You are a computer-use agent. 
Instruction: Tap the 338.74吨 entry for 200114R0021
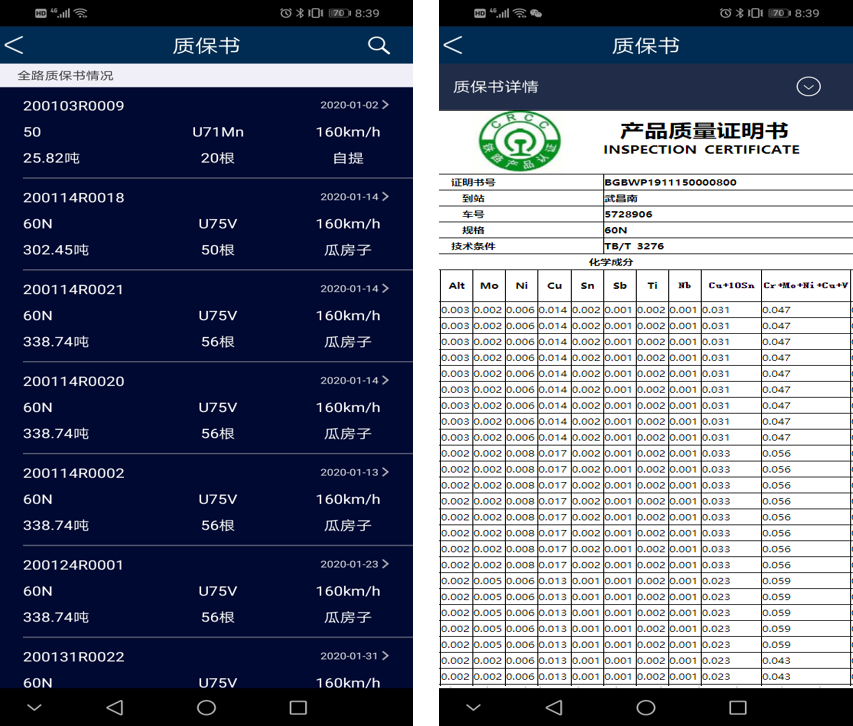(55, 342)
